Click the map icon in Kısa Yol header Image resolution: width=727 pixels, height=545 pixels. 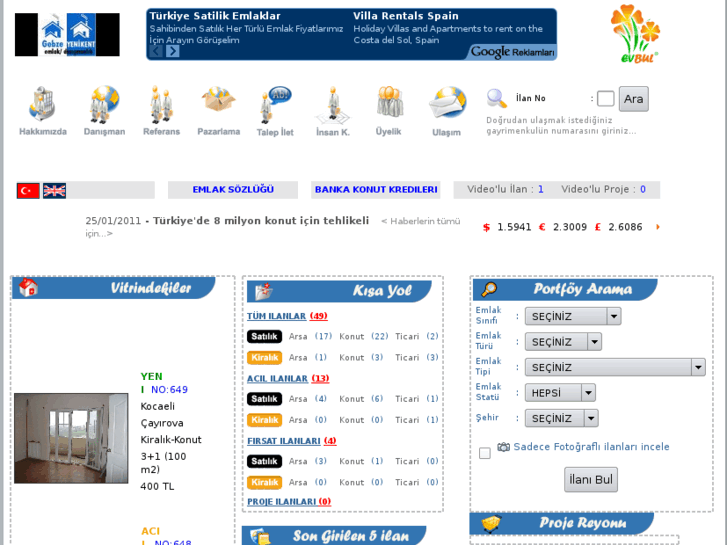point(264,291)
